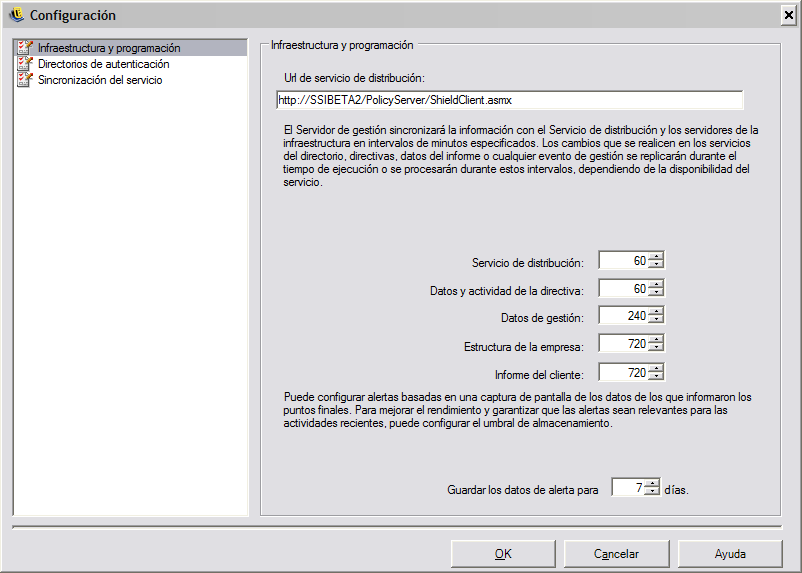Click the Infraestructura y programación checklist icon
This screenshot has height=573, width=802.
(25, 48)
